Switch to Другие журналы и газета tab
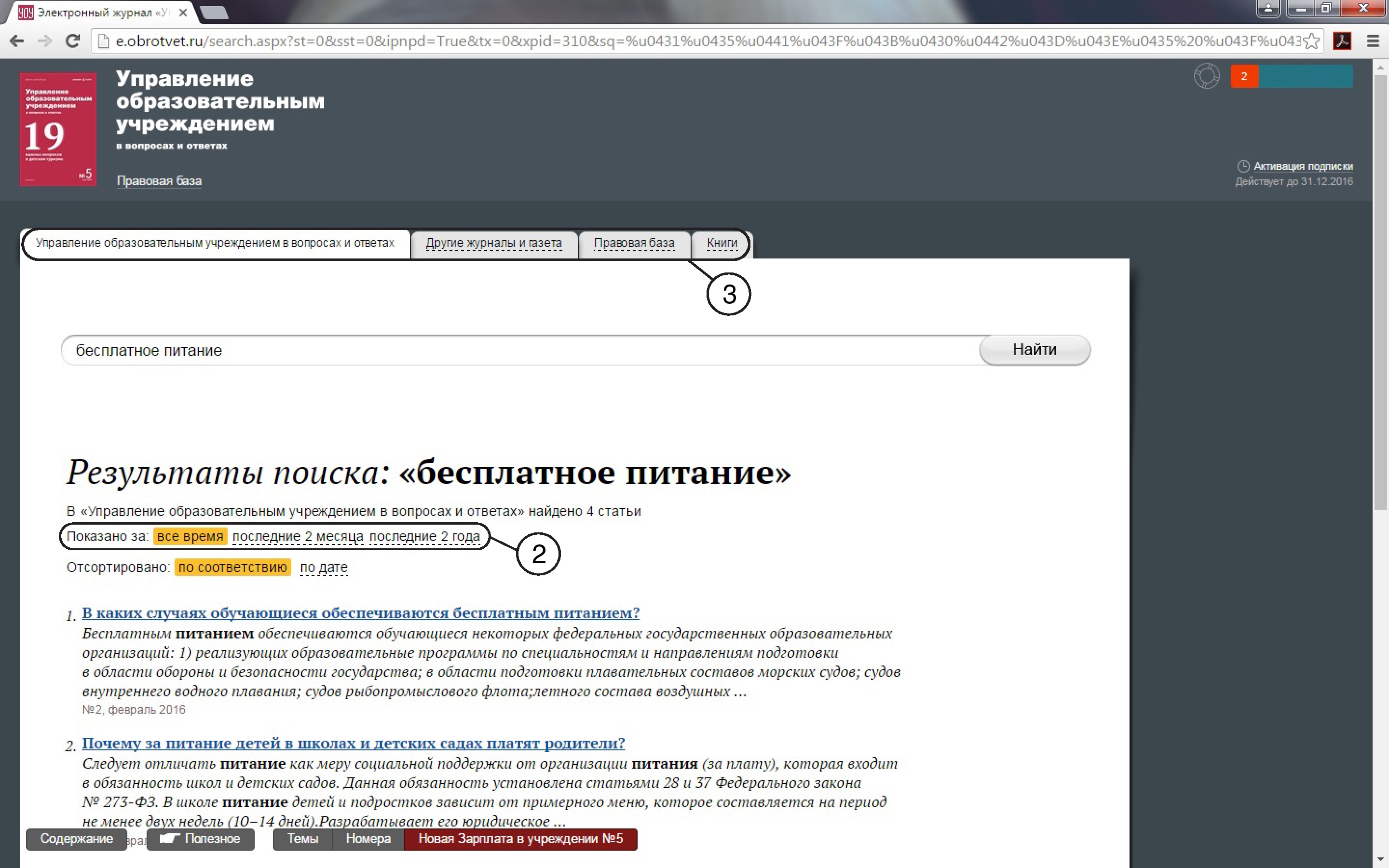 (493, 243)
